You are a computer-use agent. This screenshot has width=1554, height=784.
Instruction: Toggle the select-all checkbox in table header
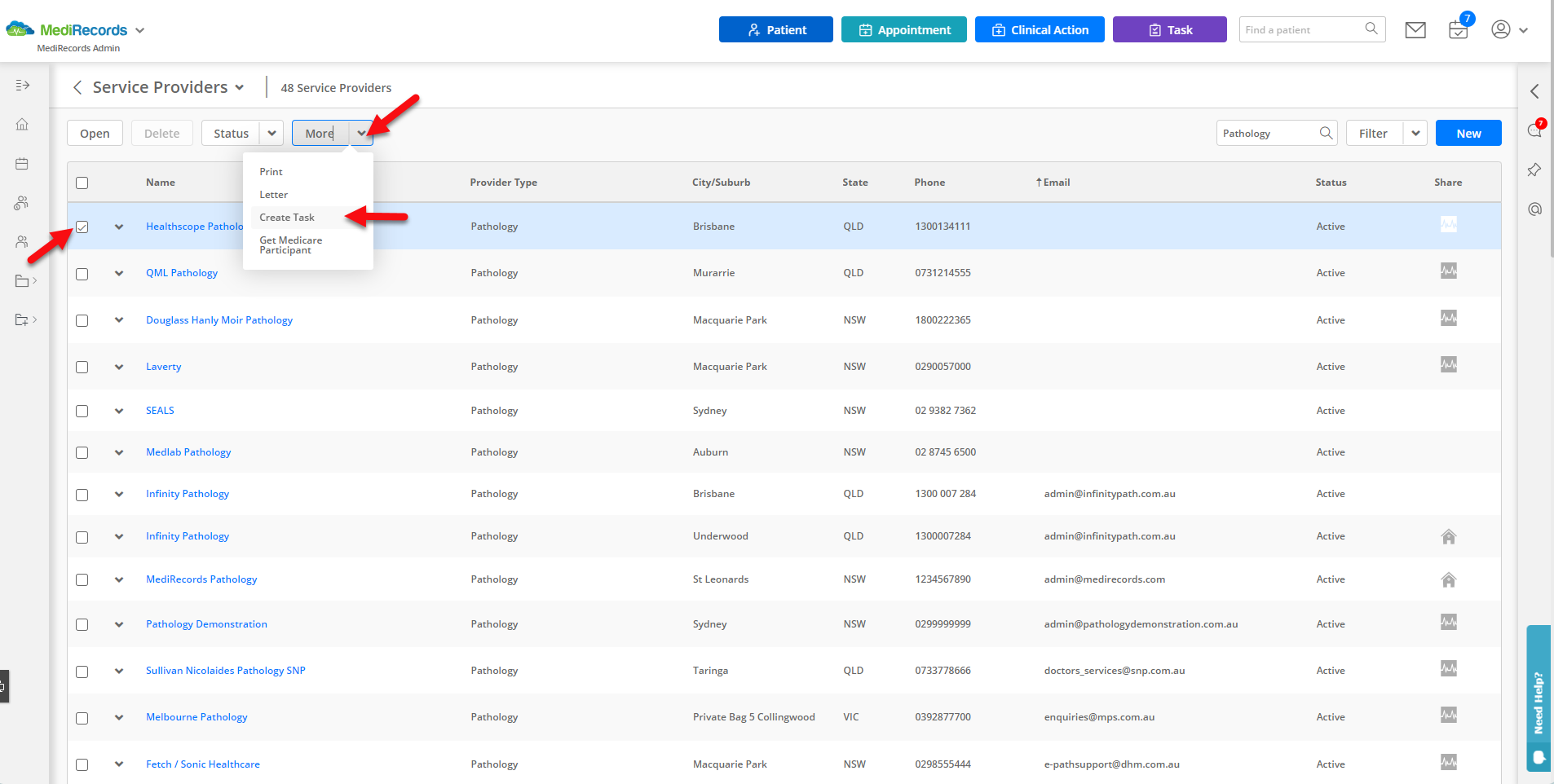(82, 183)
